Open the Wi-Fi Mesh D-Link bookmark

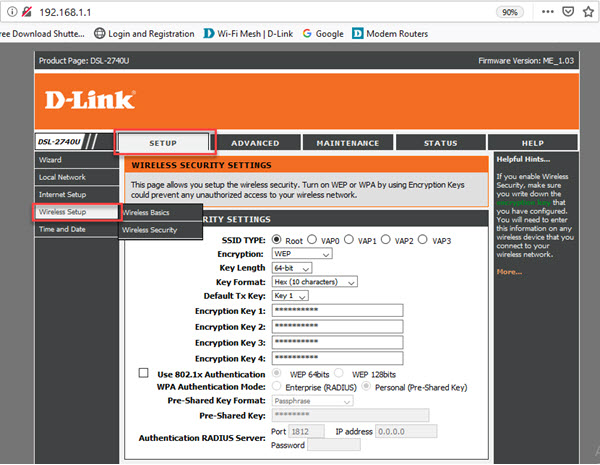point(248,34)
